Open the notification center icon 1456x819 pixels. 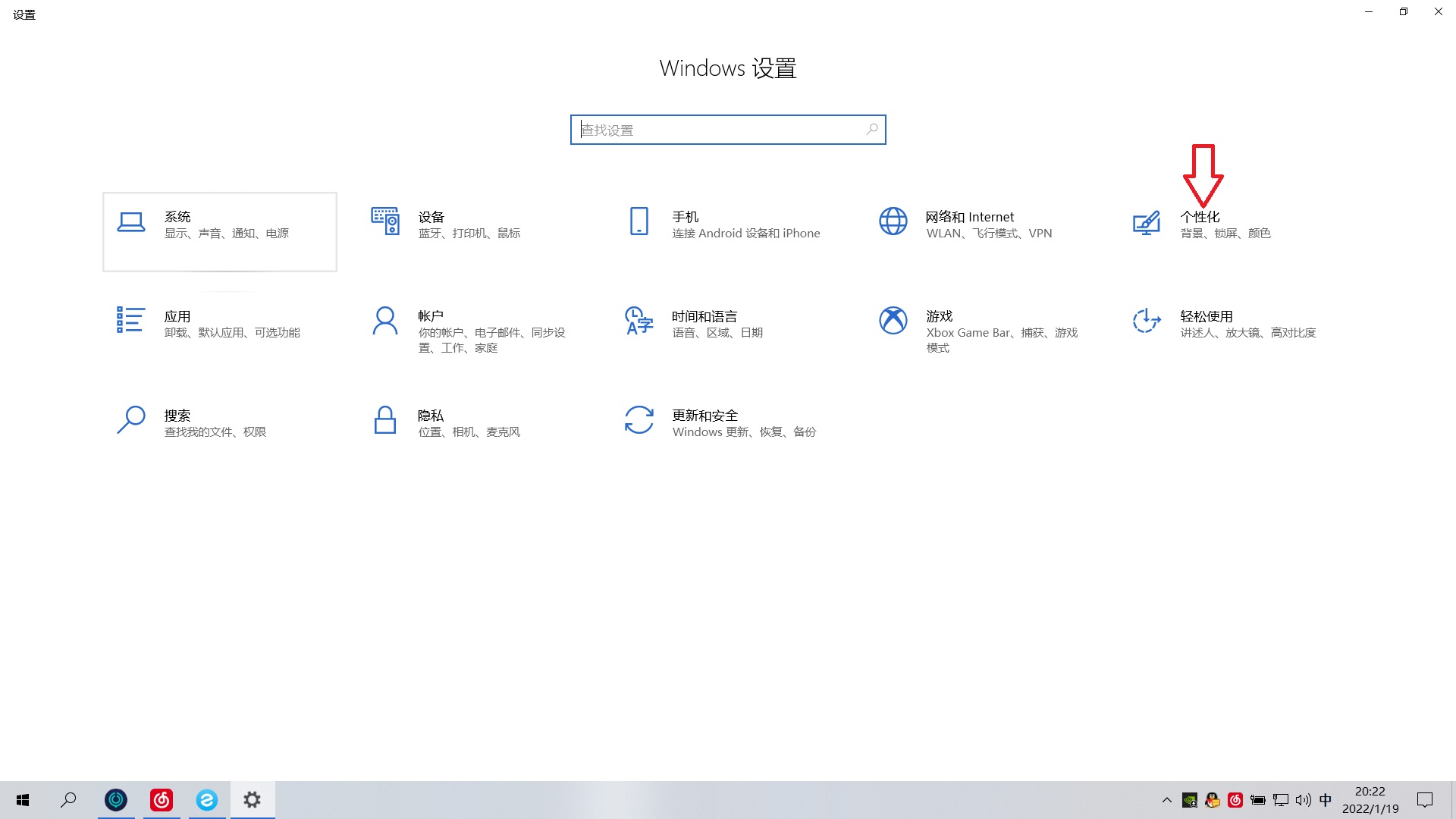click(x=1425, y=800)
